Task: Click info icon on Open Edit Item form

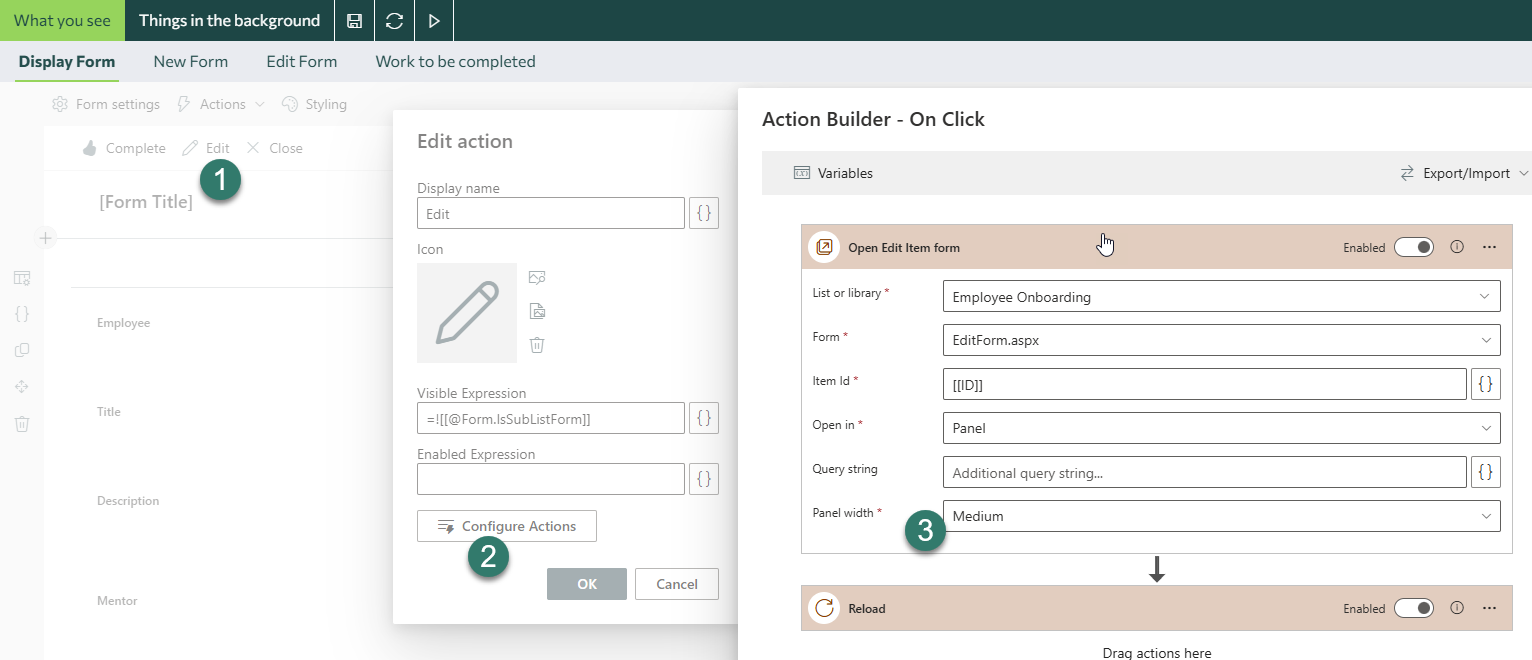Action: coord(1457,247)
